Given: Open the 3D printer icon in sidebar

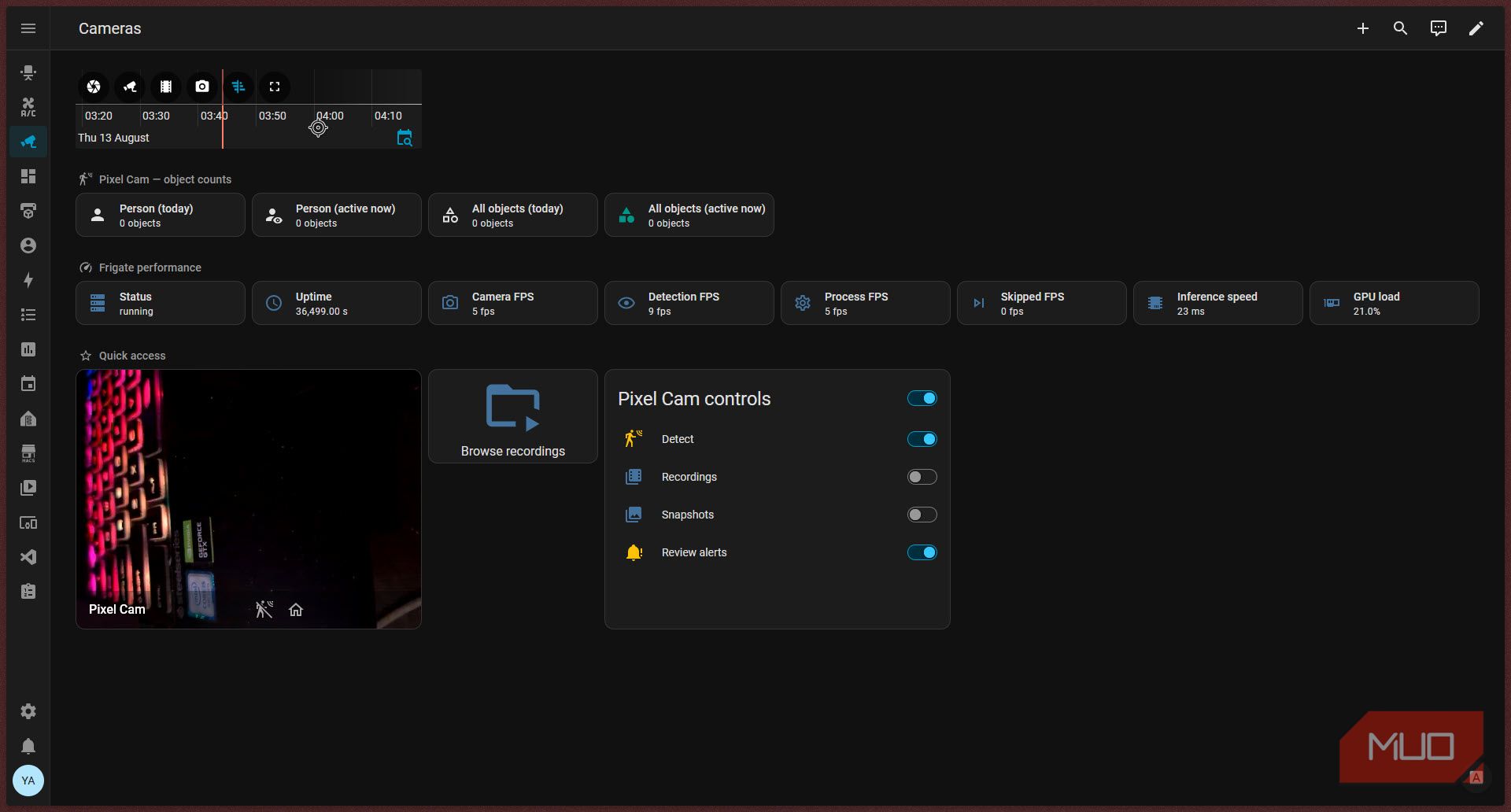Looking at the screenshot, I should point(28,211).
